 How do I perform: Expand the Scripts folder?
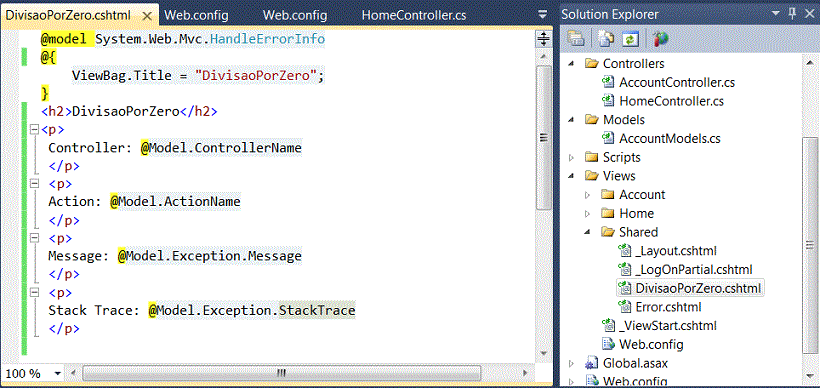click(571, 157)
